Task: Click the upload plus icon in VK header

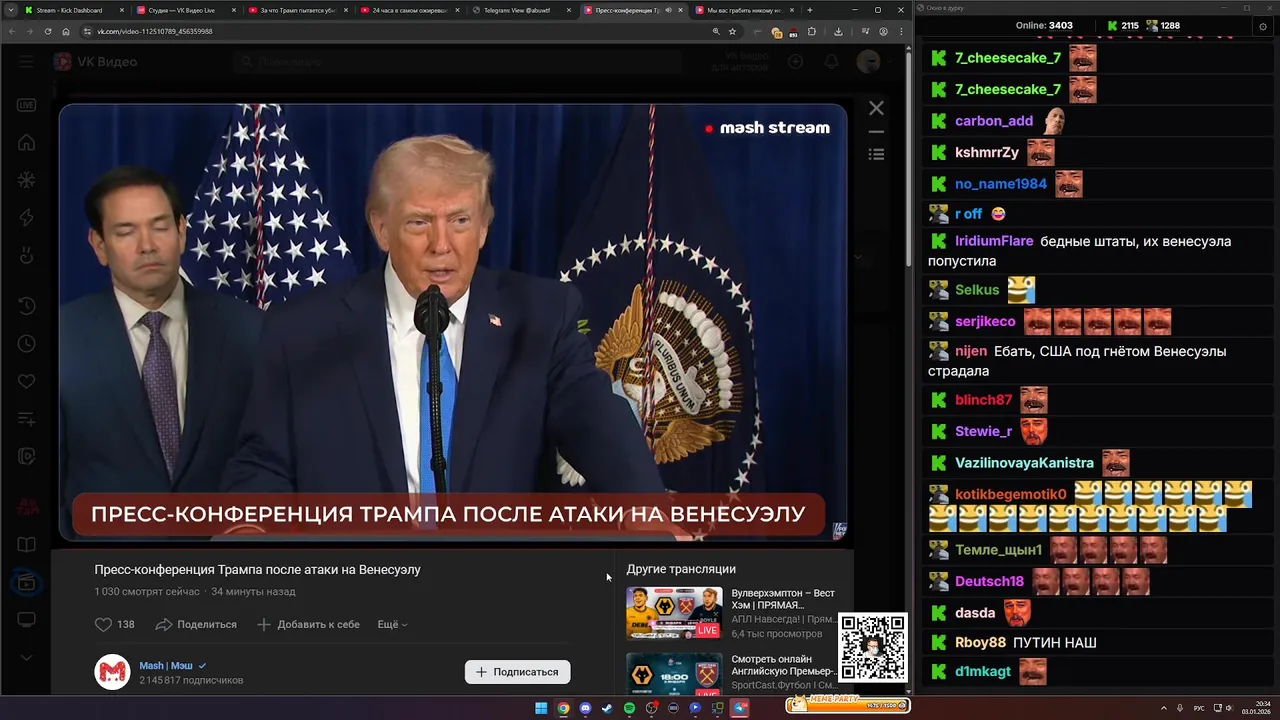Action: [x=795, y=62]
